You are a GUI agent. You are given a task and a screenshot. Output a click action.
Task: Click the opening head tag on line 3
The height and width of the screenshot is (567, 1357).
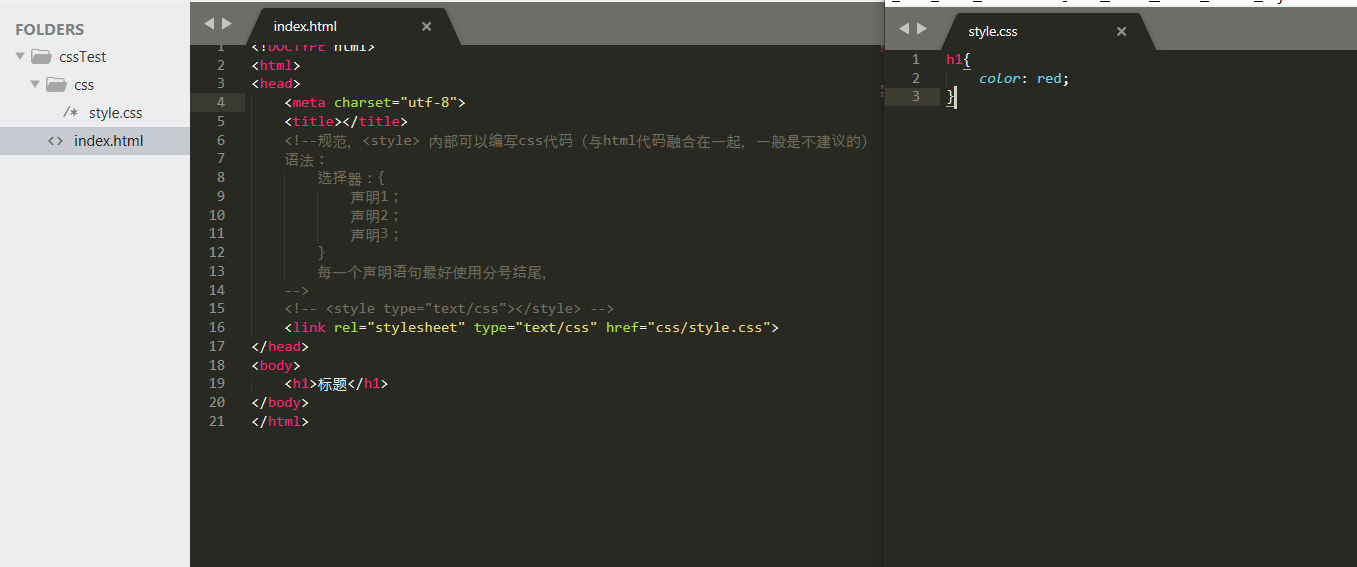pos(276,83)
